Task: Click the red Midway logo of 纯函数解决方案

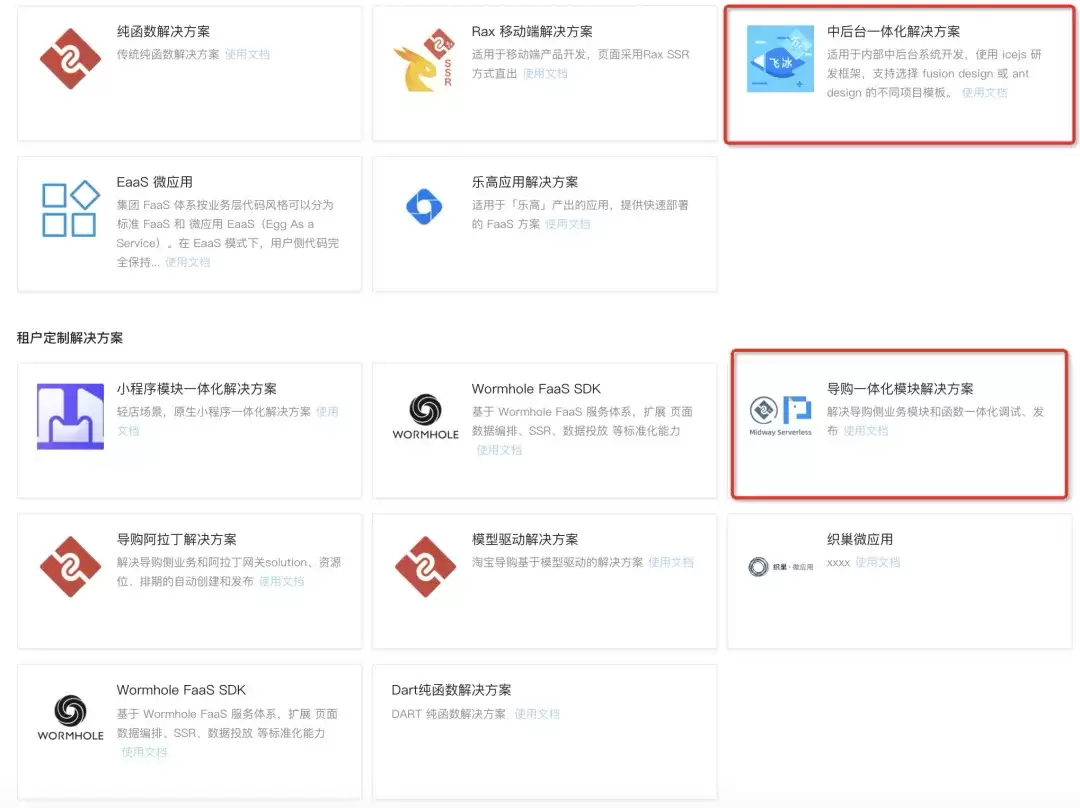Action: (x=70, y=59)
